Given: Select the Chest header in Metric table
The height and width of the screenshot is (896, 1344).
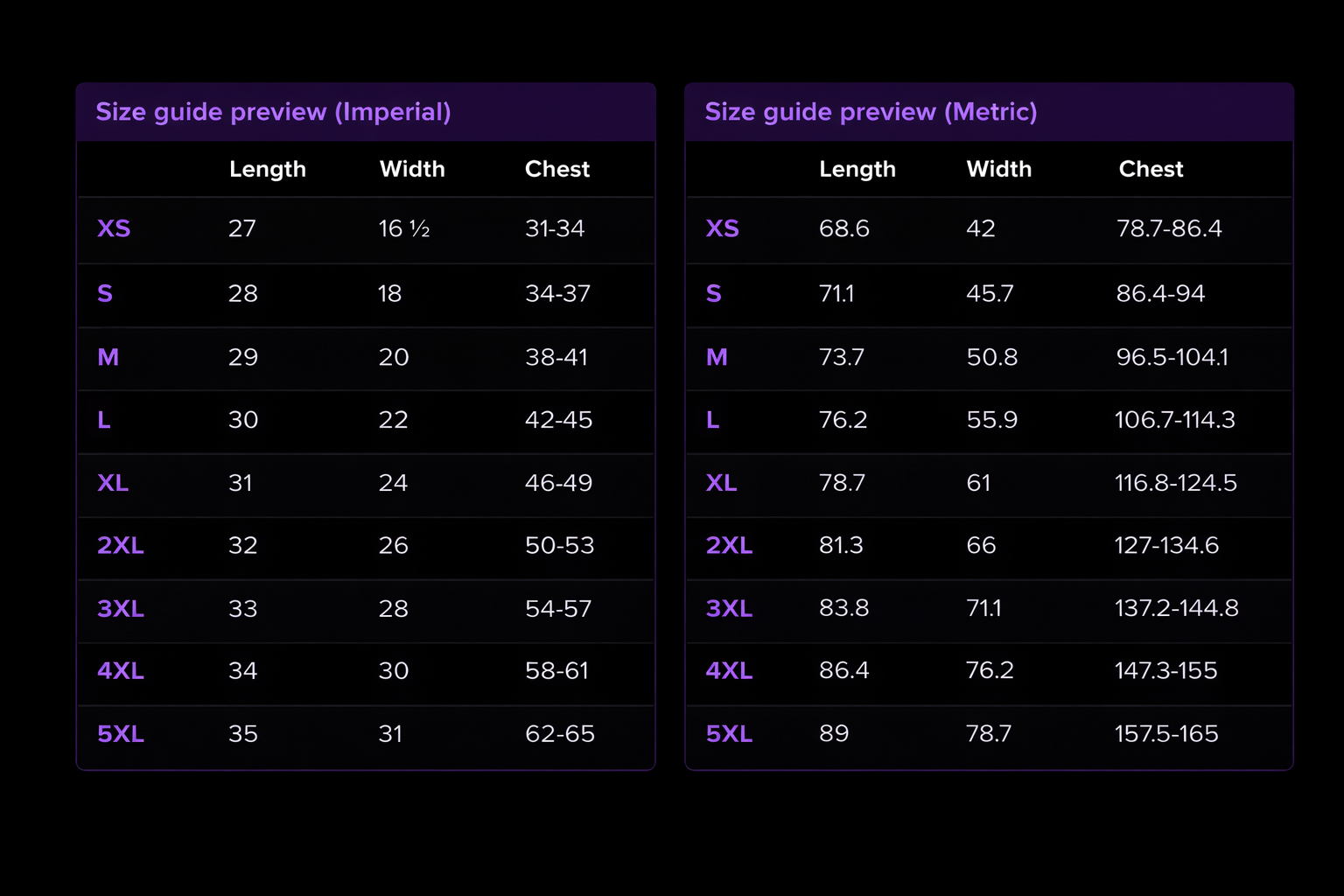Looking at the screenshot, I should (1151, 169).
